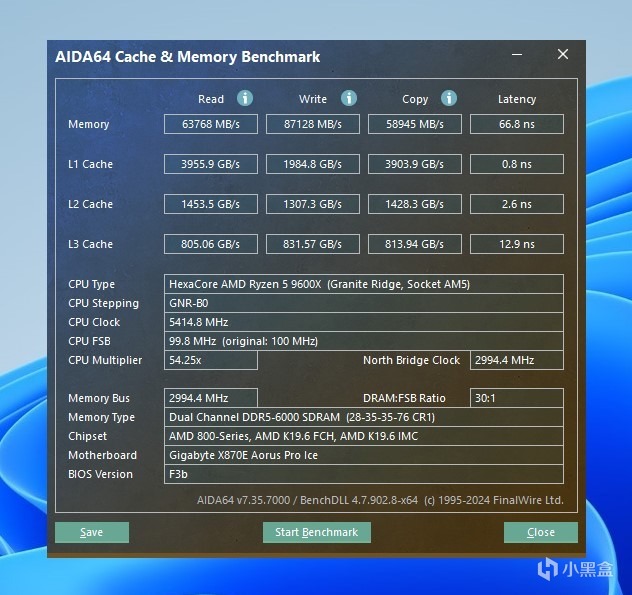Click the CPU Type field showing Ryzen 5 9600X

[364, 284]
